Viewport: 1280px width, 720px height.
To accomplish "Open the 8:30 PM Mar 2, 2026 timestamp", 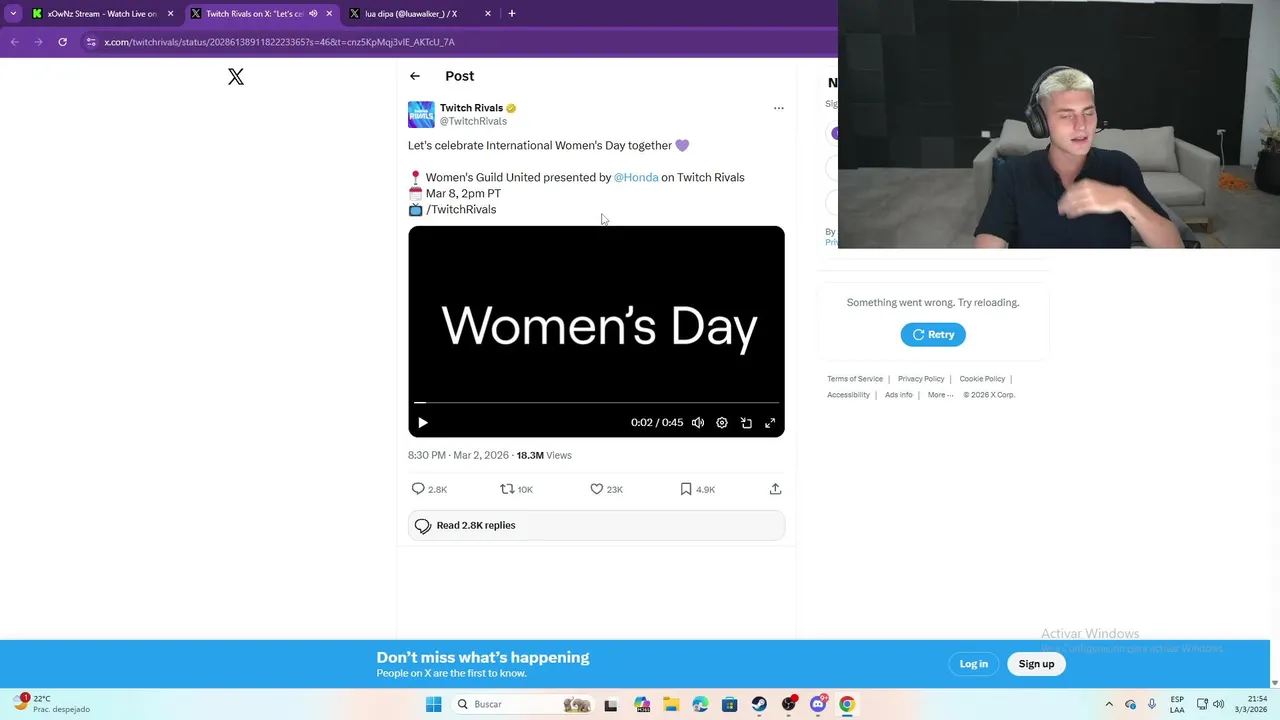I will pos(458,455).
